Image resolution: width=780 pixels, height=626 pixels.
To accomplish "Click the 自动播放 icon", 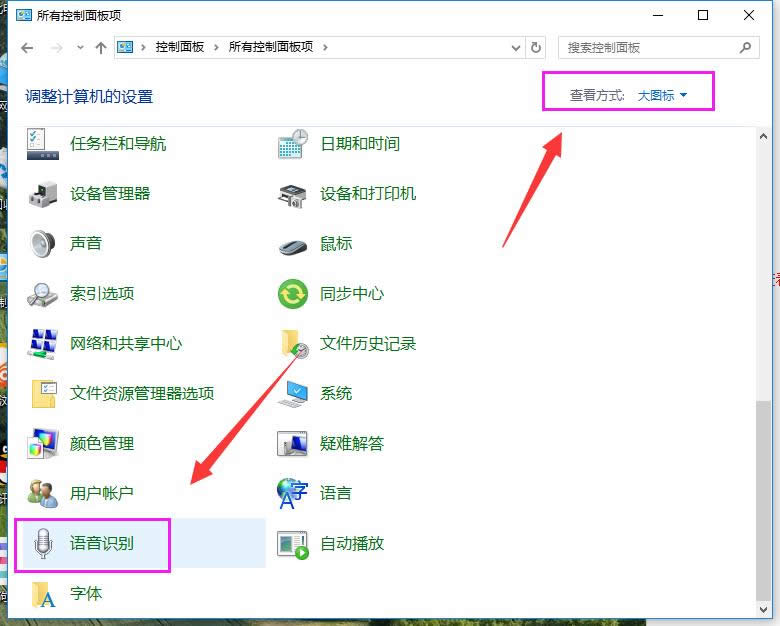I will (293, 544).
